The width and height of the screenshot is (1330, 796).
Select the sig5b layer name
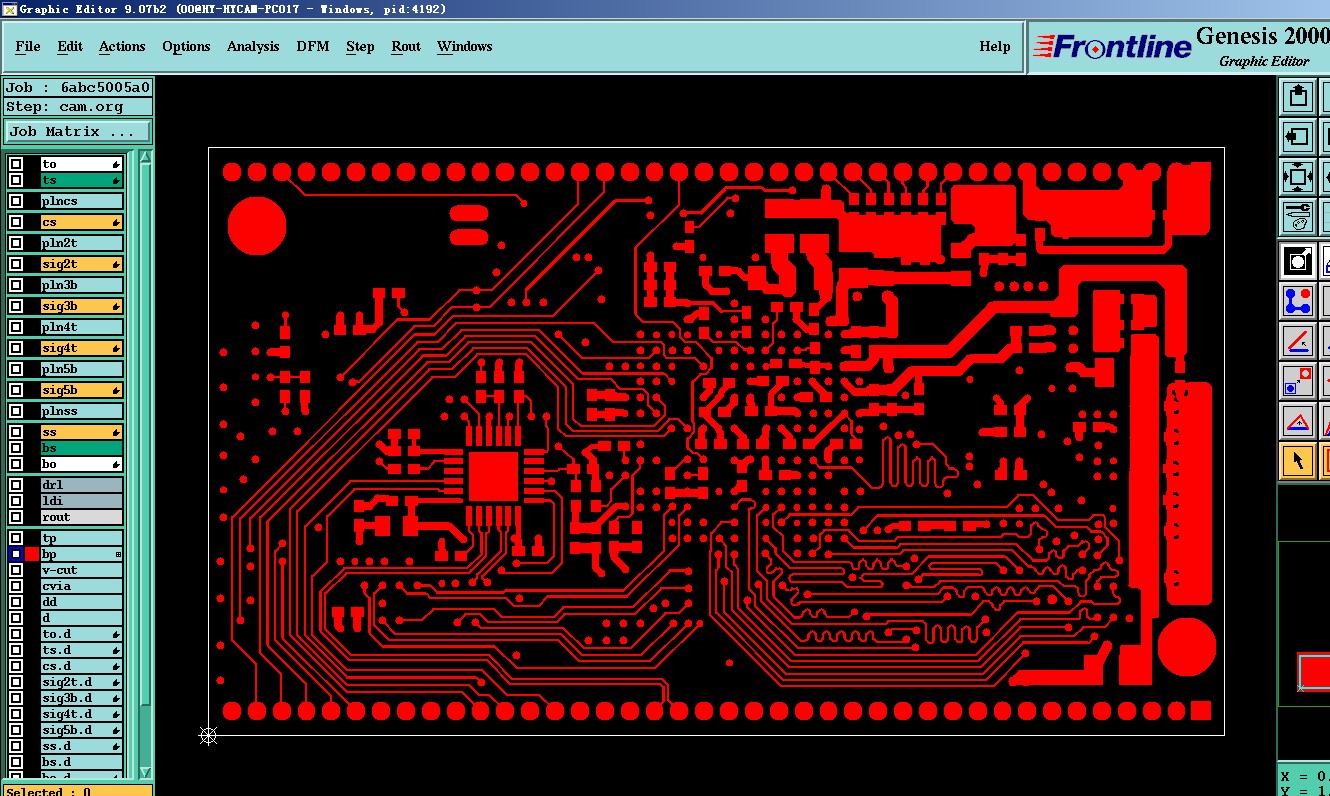pos(82,390)
